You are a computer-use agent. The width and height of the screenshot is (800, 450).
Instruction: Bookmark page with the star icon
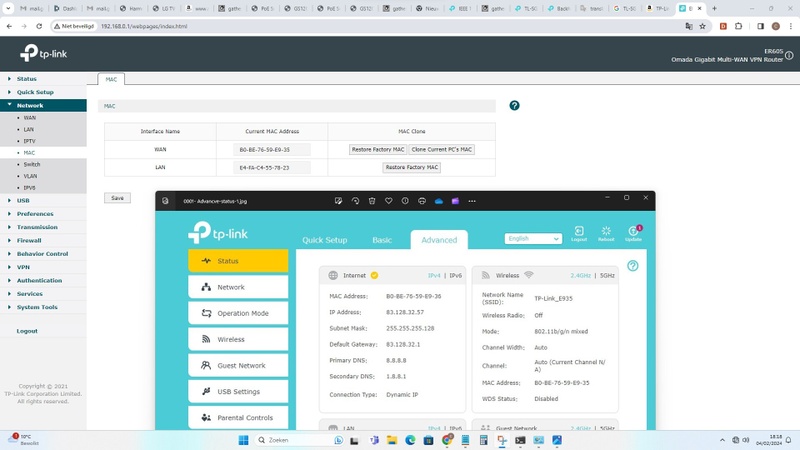click(x=703, y=26)
